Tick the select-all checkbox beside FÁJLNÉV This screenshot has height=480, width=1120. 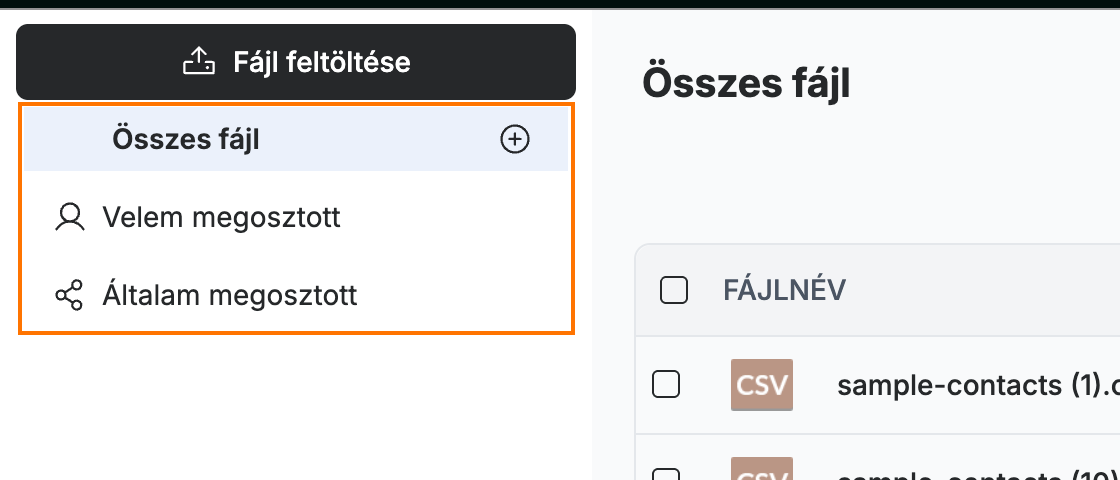pyautogui.click(x=674, y=290)
